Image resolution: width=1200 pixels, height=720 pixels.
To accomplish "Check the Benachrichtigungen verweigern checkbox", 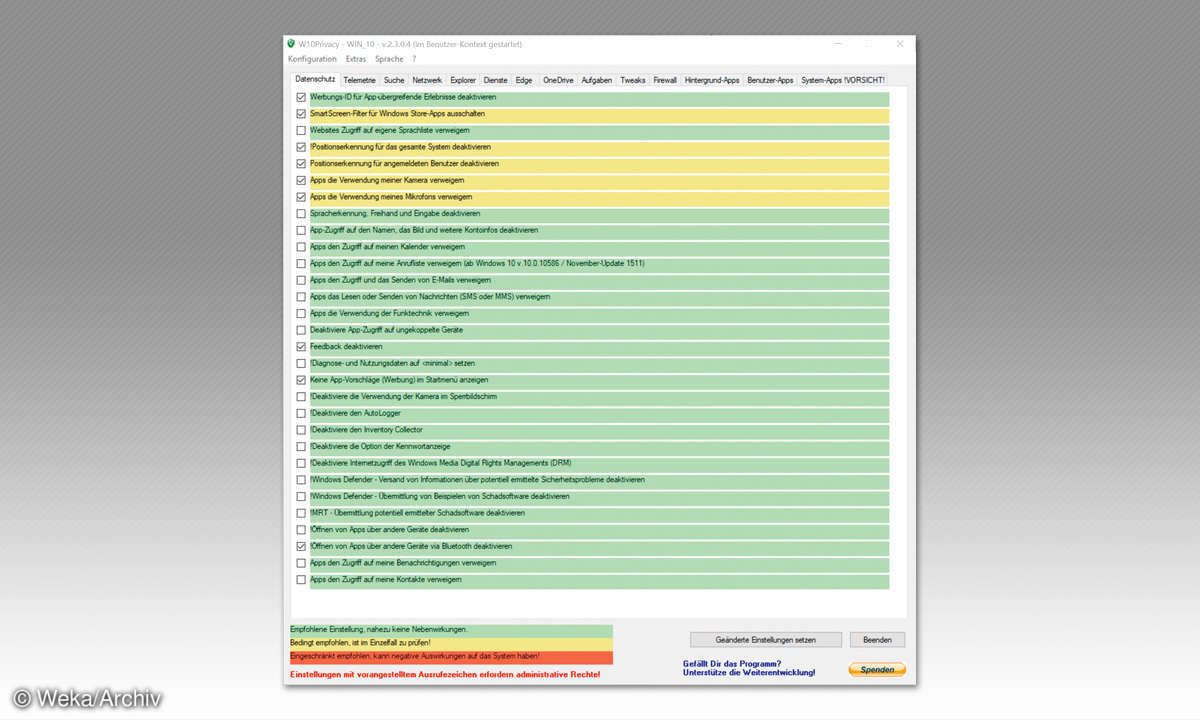I will click(x=301, y=563).
